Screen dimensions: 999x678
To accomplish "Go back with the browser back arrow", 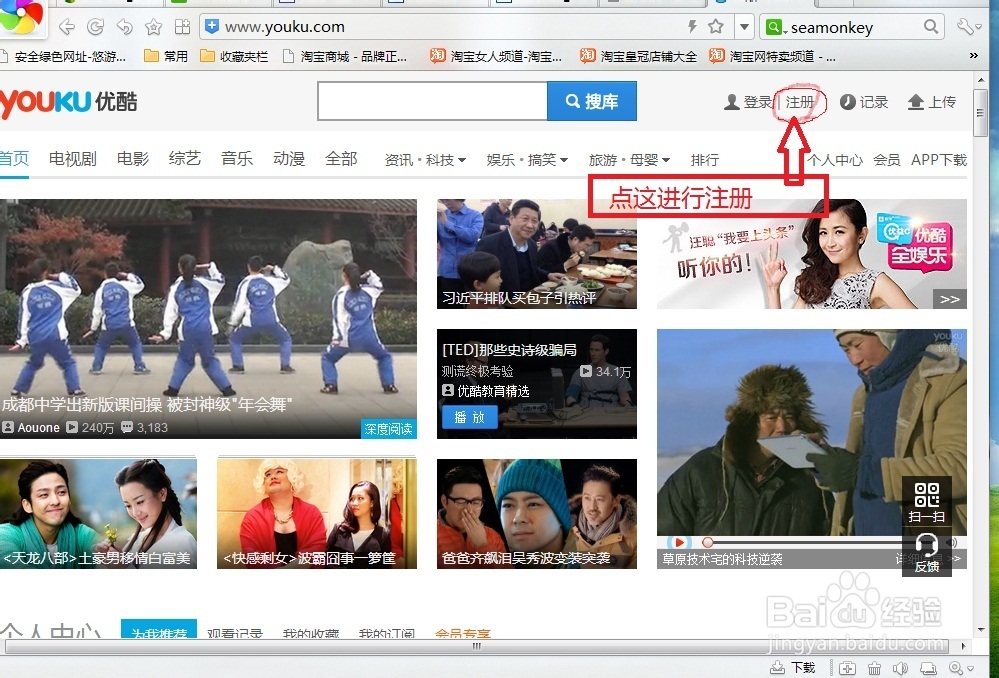I will [66, 27].
